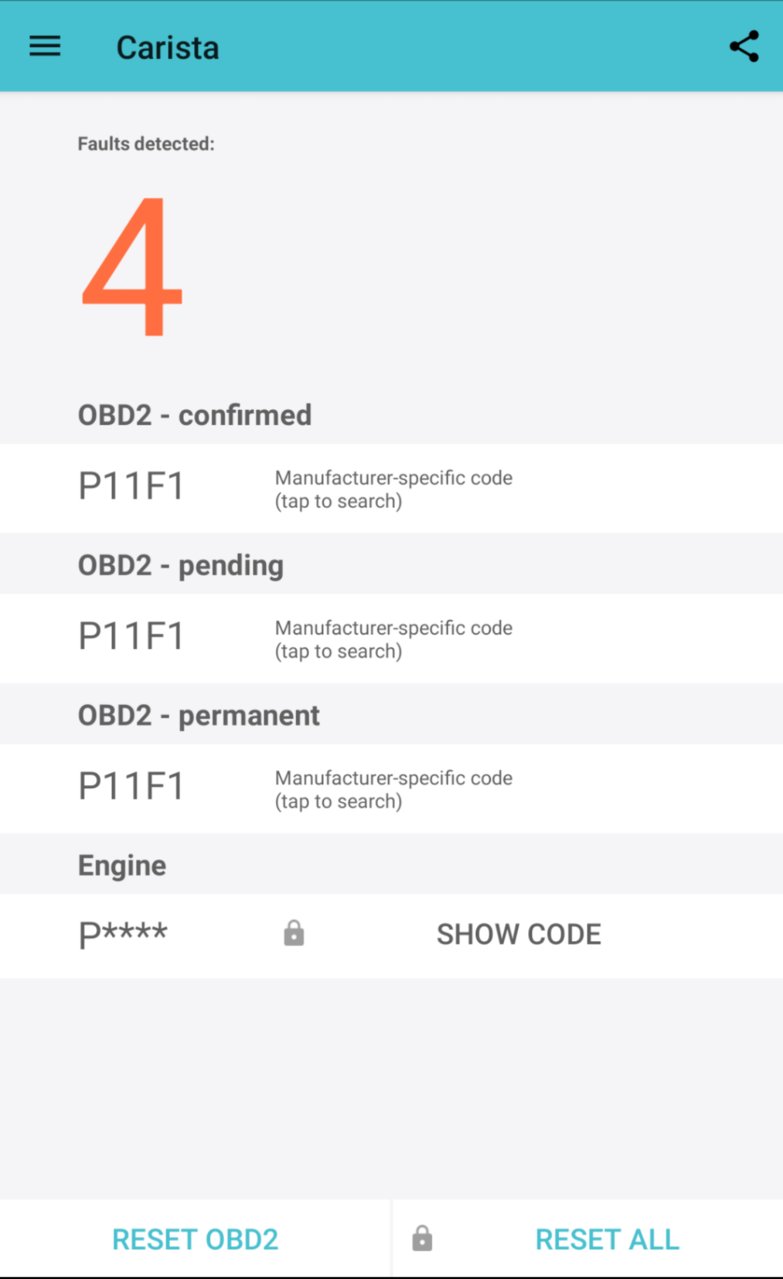
Task: Tap the lock icon beside RESET ALL
Action: pos(422,1239)
